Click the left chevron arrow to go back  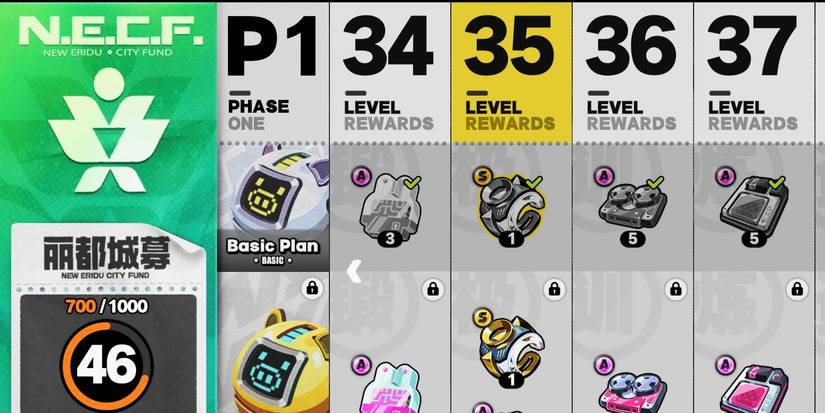click(353, 271)
